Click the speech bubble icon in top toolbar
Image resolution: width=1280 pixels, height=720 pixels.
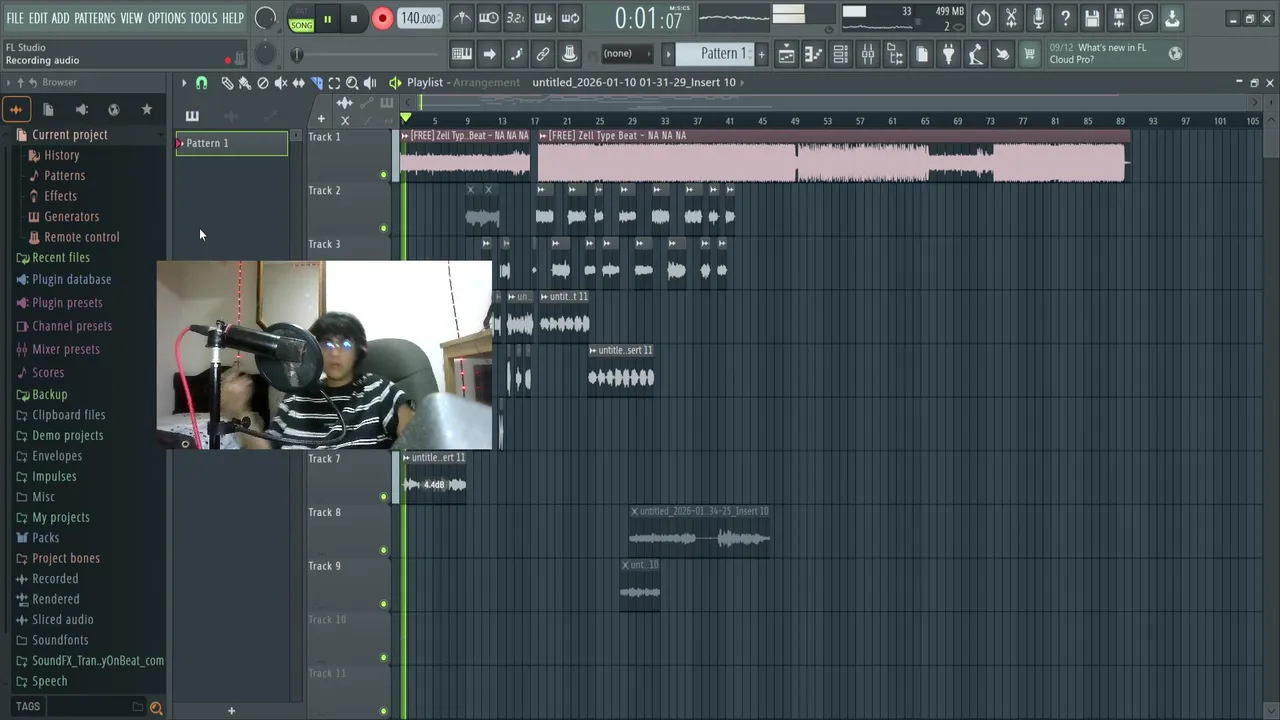click(x=1146, y=18)
